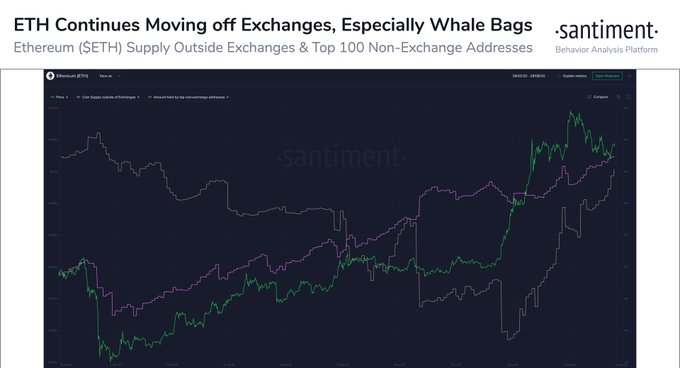This screenshot has width=680, height=368.
Task: Select the Ethereum (ETH) asset title
Action: click(x=72, y=76)
